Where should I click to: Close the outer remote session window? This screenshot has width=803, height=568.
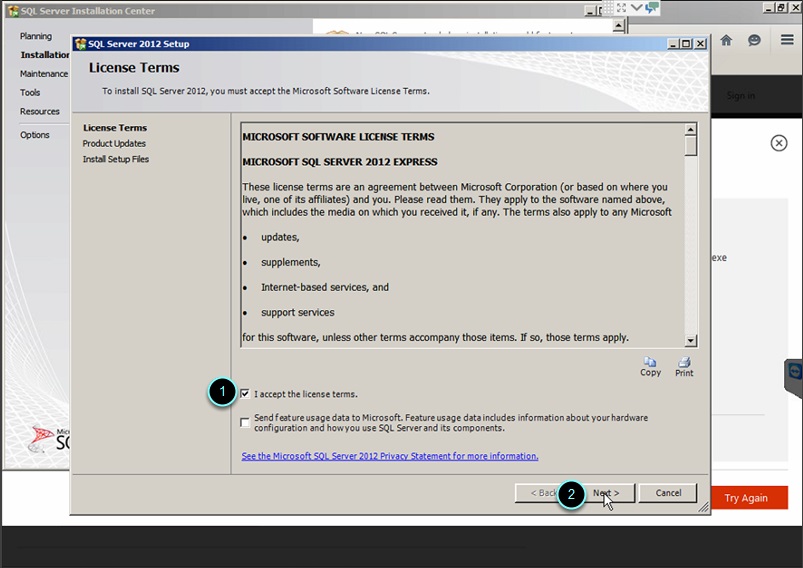795,8
